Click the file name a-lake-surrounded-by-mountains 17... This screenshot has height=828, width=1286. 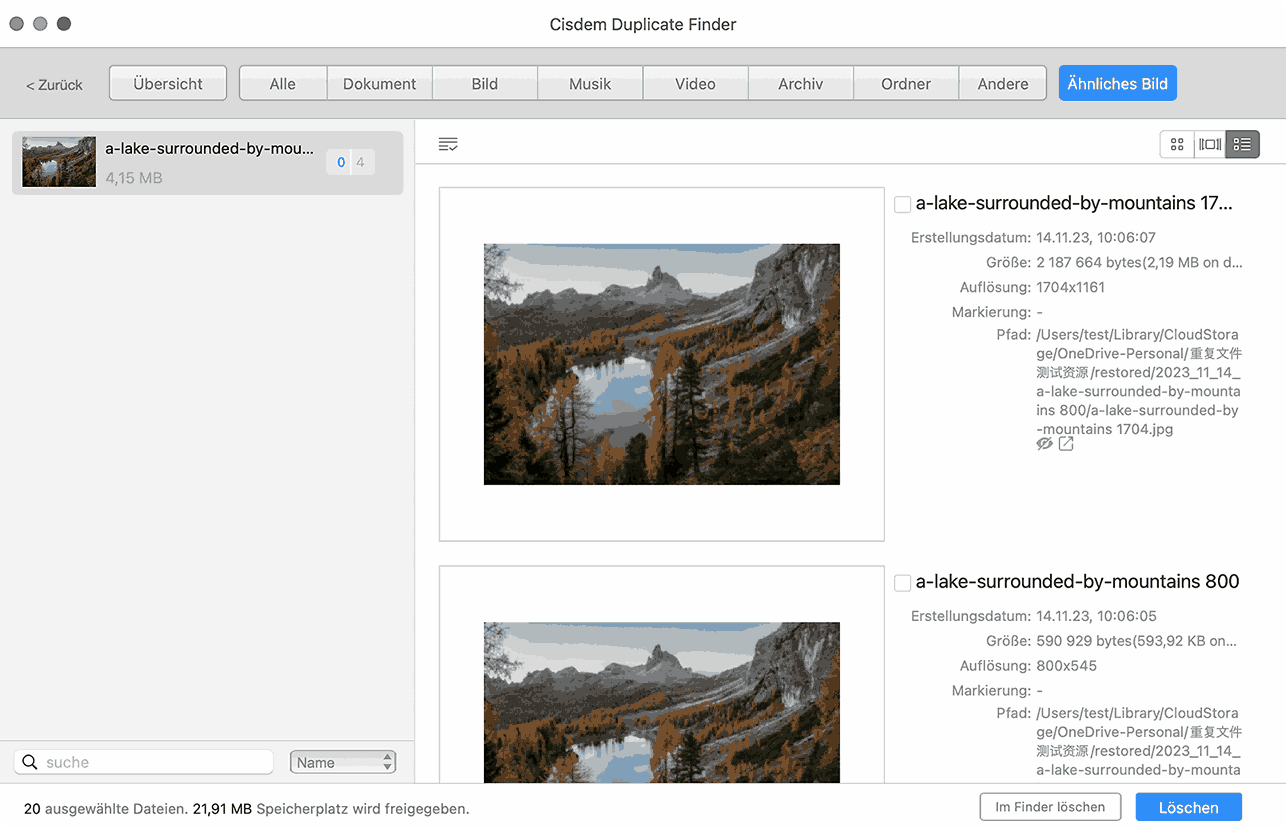(1074, 203)
